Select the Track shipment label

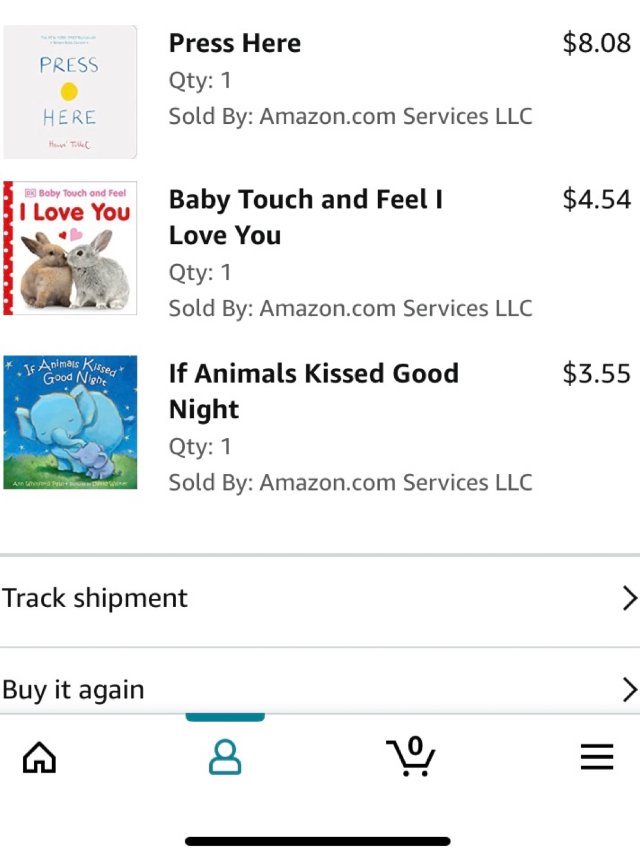tap(95, 599)
